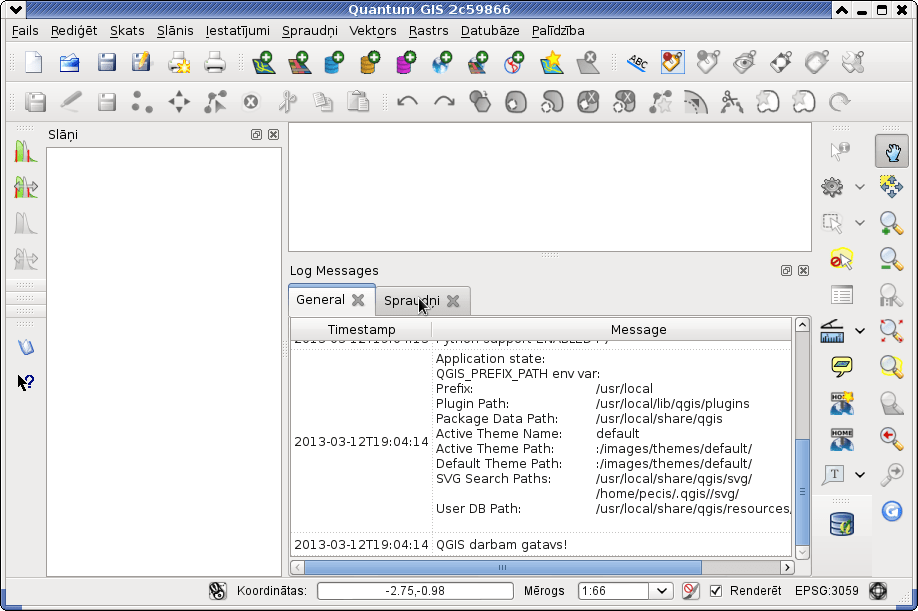Toggle the Renderēt checkbox
This screenshot has width=918, height=611.
715,591
